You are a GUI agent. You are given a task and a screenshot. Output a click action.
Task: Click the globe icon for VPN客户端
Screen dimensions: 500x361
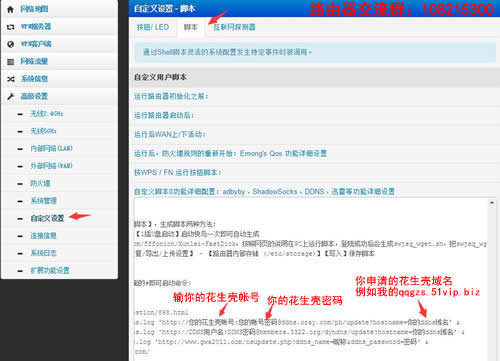pos(11,44)
